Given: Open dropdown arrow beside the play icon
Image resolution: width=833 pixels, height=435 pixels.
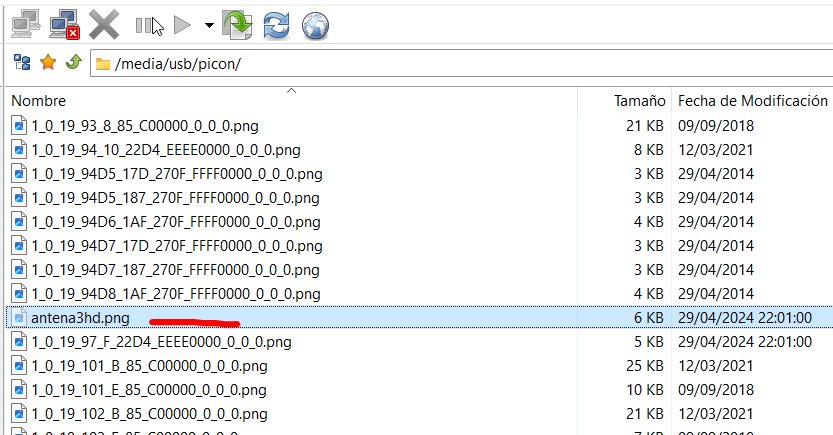Looking at the screenshot, I should (208, 23).
